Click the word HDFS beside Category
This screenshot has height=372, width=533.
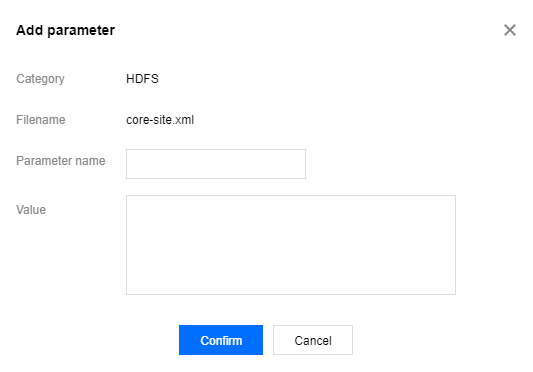142,79
